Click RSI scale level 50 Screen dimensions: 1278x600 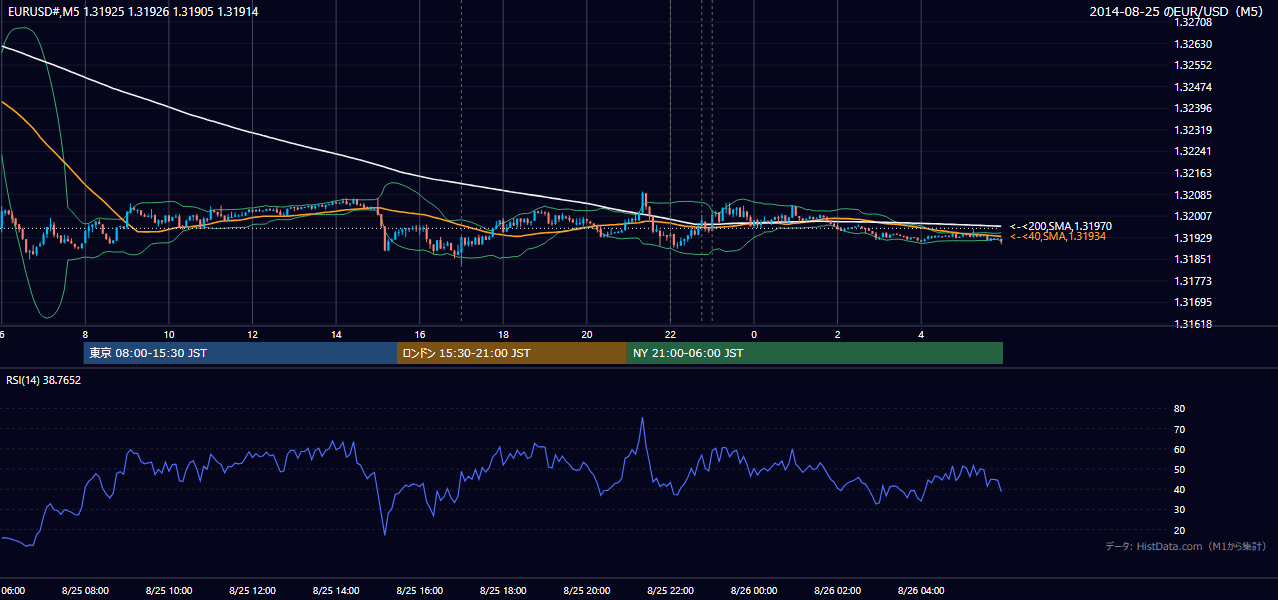point(1179,469)
